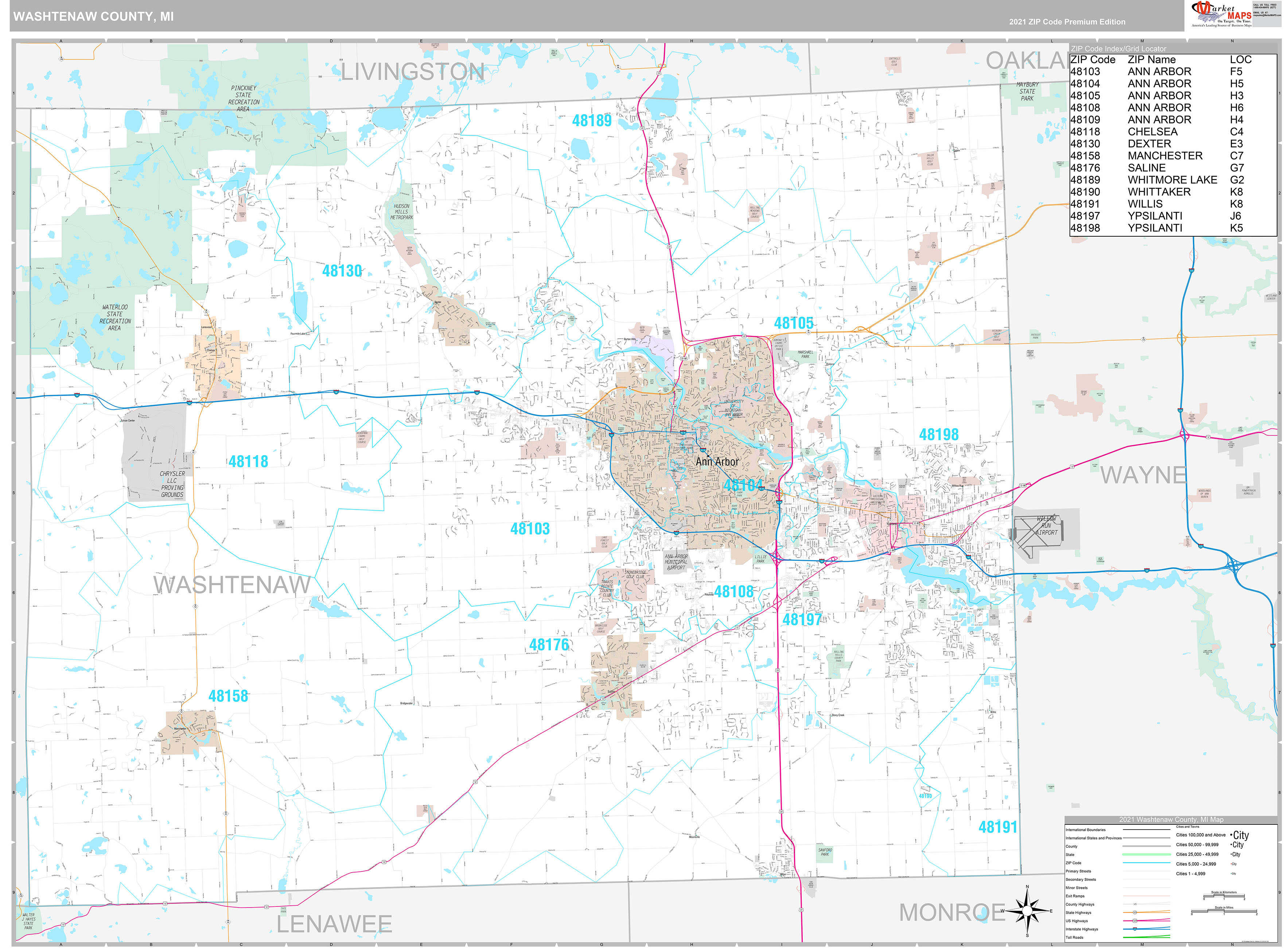1288x948 pixels.
Task: Expand the 2021 Washtenaw County, MI Map legend title
Action: pyautogui.click(x=1172, y=820)
